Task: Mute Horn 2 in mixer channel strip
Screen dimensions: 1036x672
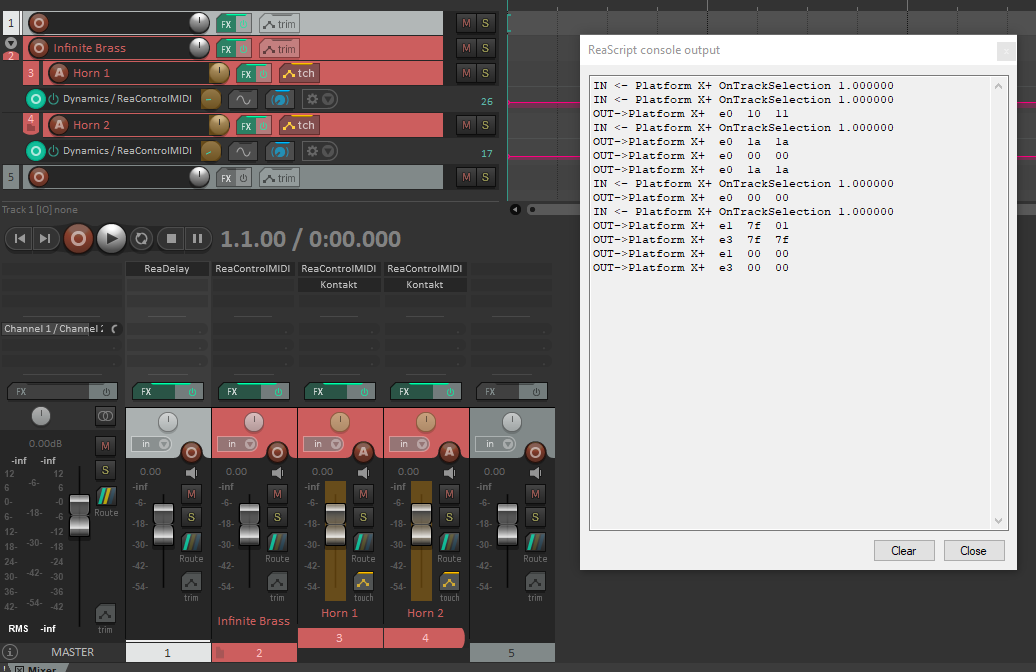Action: 449,494
